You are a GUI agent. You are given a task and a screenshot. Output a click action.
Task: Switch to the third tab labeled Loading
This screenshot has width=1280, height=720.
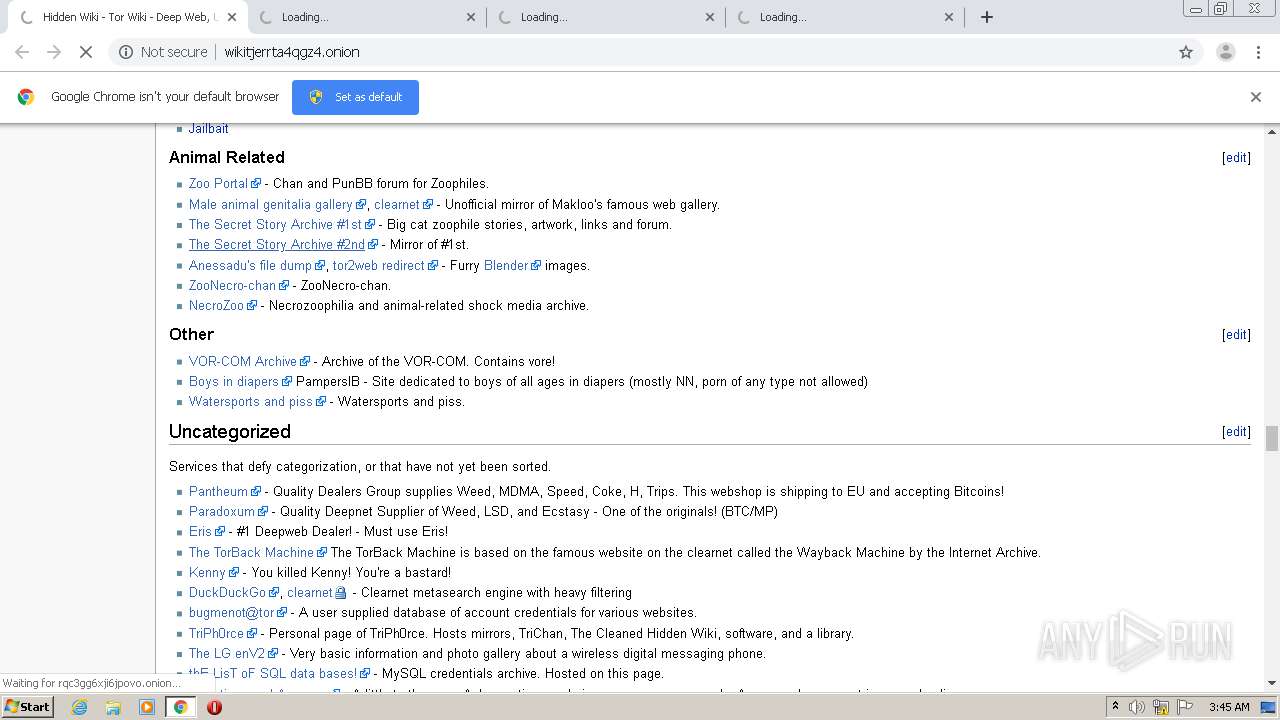[604, 17]
